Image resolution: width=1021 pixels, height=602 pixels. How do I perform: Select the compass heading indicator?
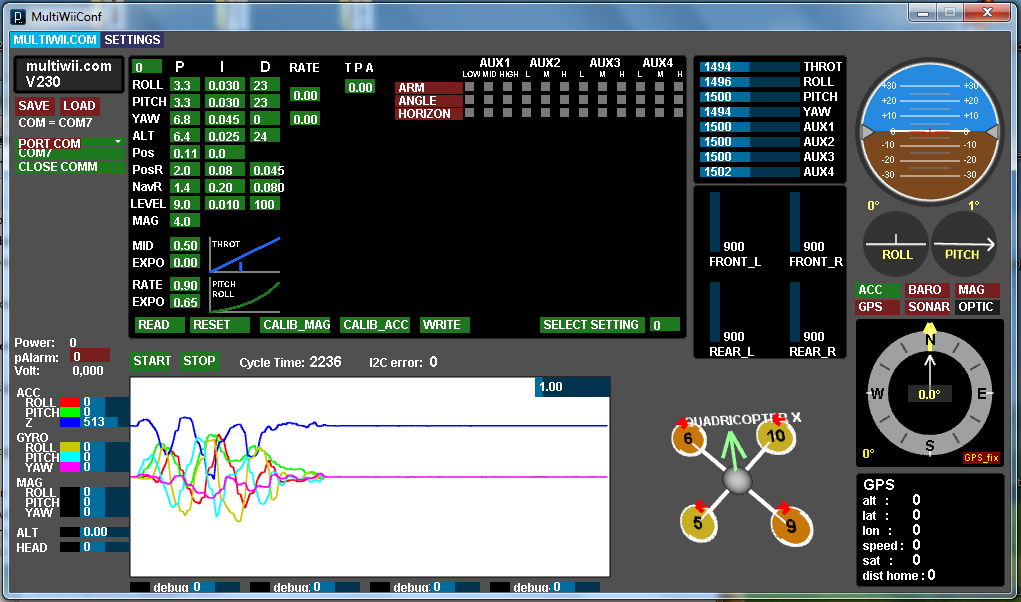pos(929,393)
